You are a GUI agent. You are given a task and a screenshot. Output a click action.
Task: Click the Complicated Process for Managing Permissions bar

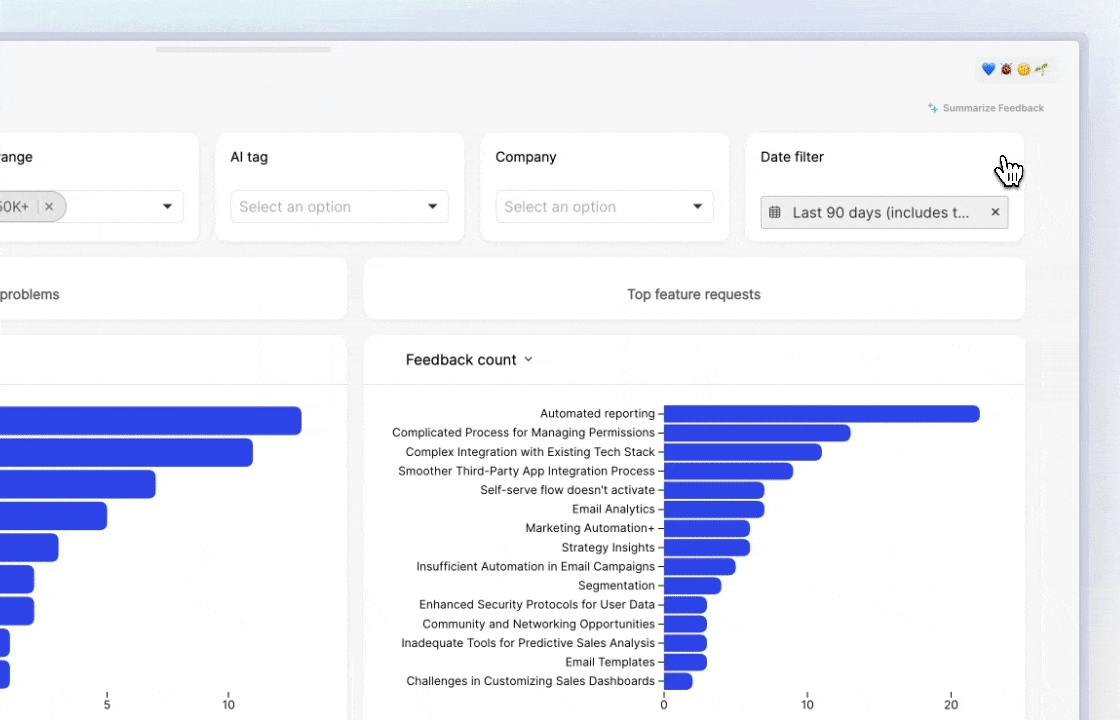(757, 433)
